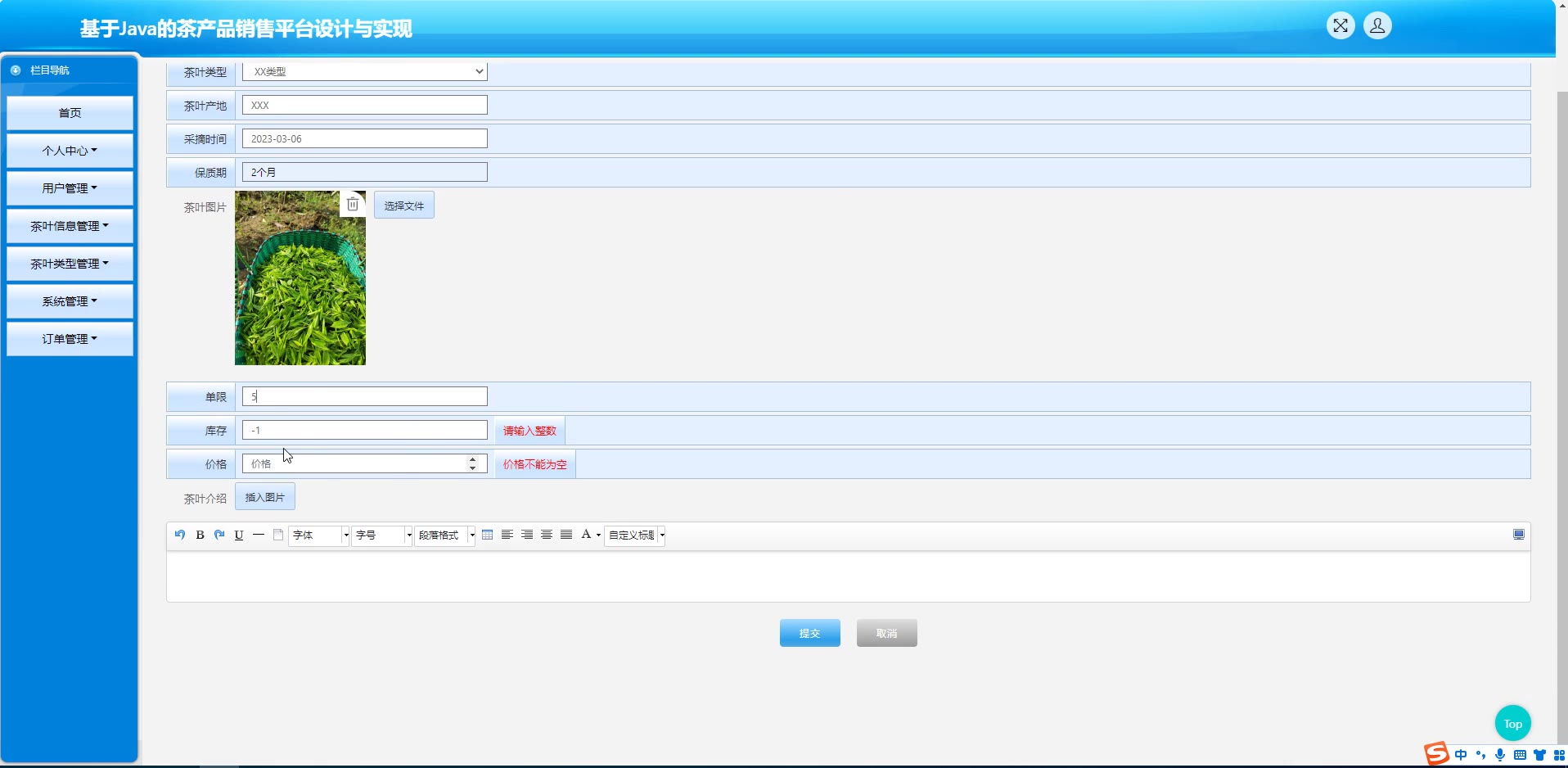Click the 保质期 input field
This screenshot has width=1568, height=768.
click(x=365, y=172)
